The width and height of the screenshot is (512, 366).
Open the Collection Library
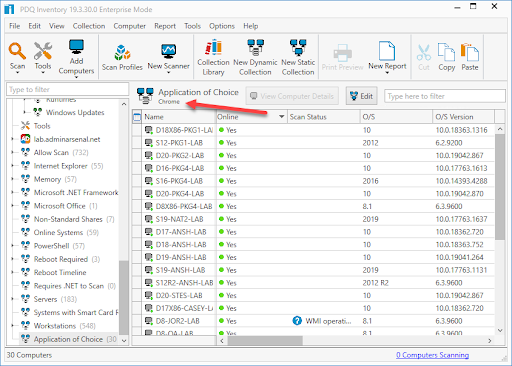[x=213, y=48]
